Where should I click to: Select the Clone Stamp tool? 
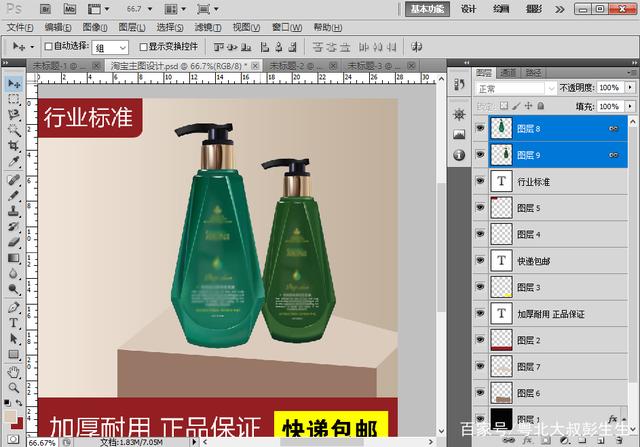pyautogui.click(x=14, y=211)
